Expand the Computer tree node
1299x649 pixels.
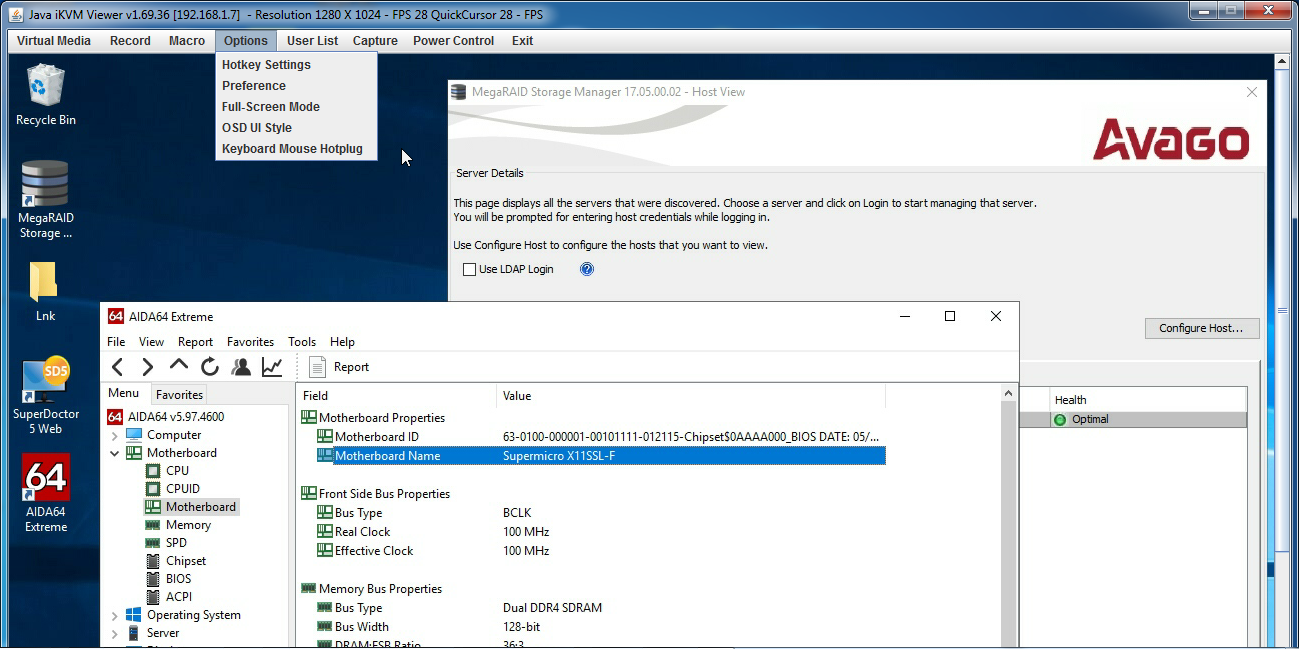tap(115, 436)
